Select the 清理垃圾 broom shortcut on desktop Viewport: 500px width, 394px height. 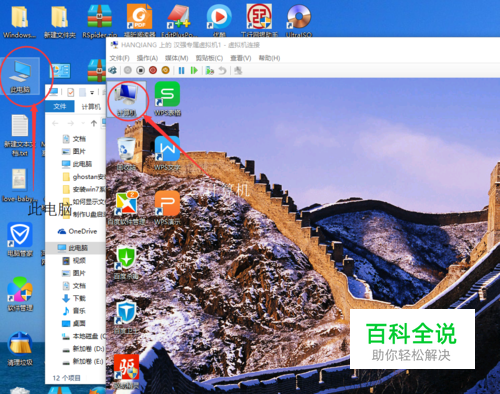[20, 349]
